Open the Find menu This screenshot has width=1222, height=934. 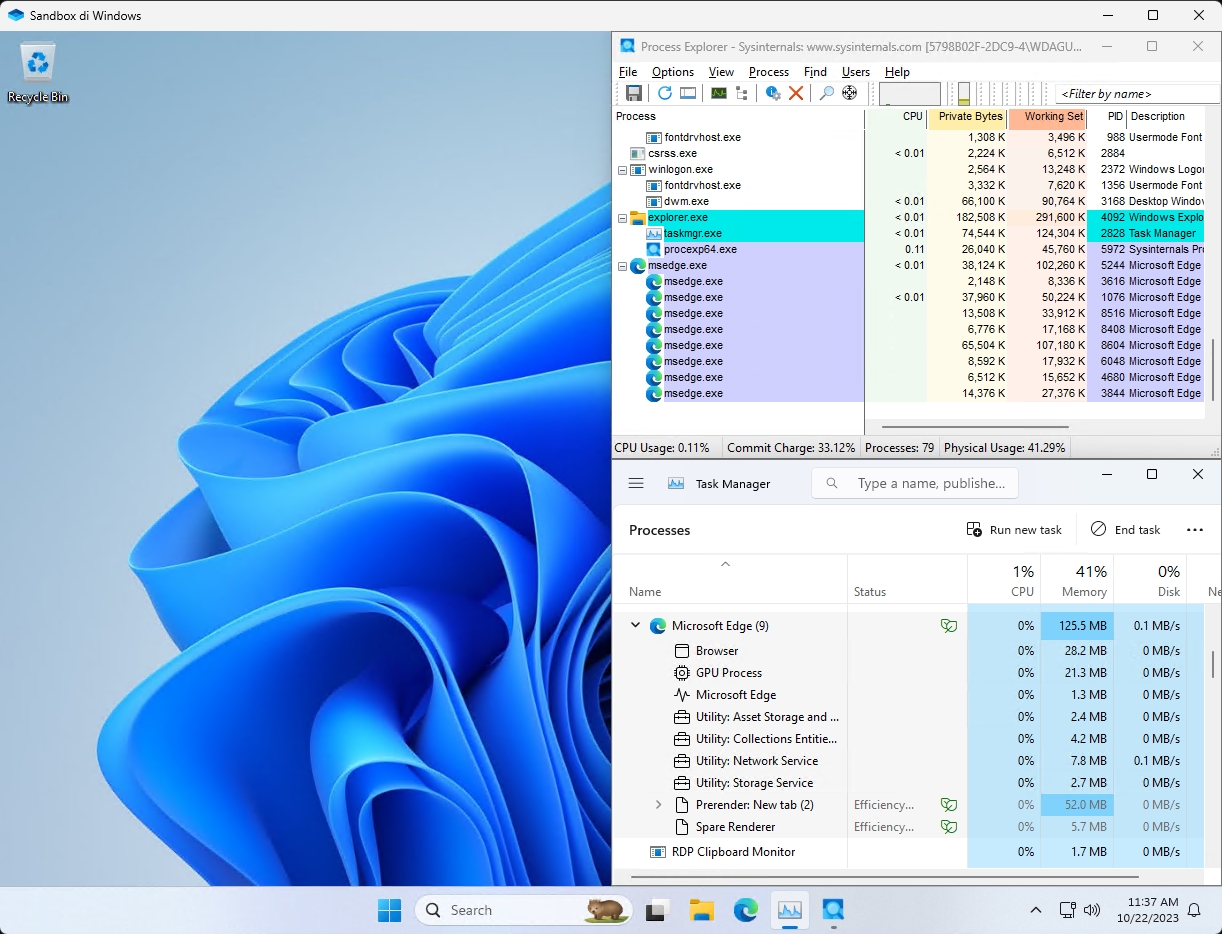[816, 72]
